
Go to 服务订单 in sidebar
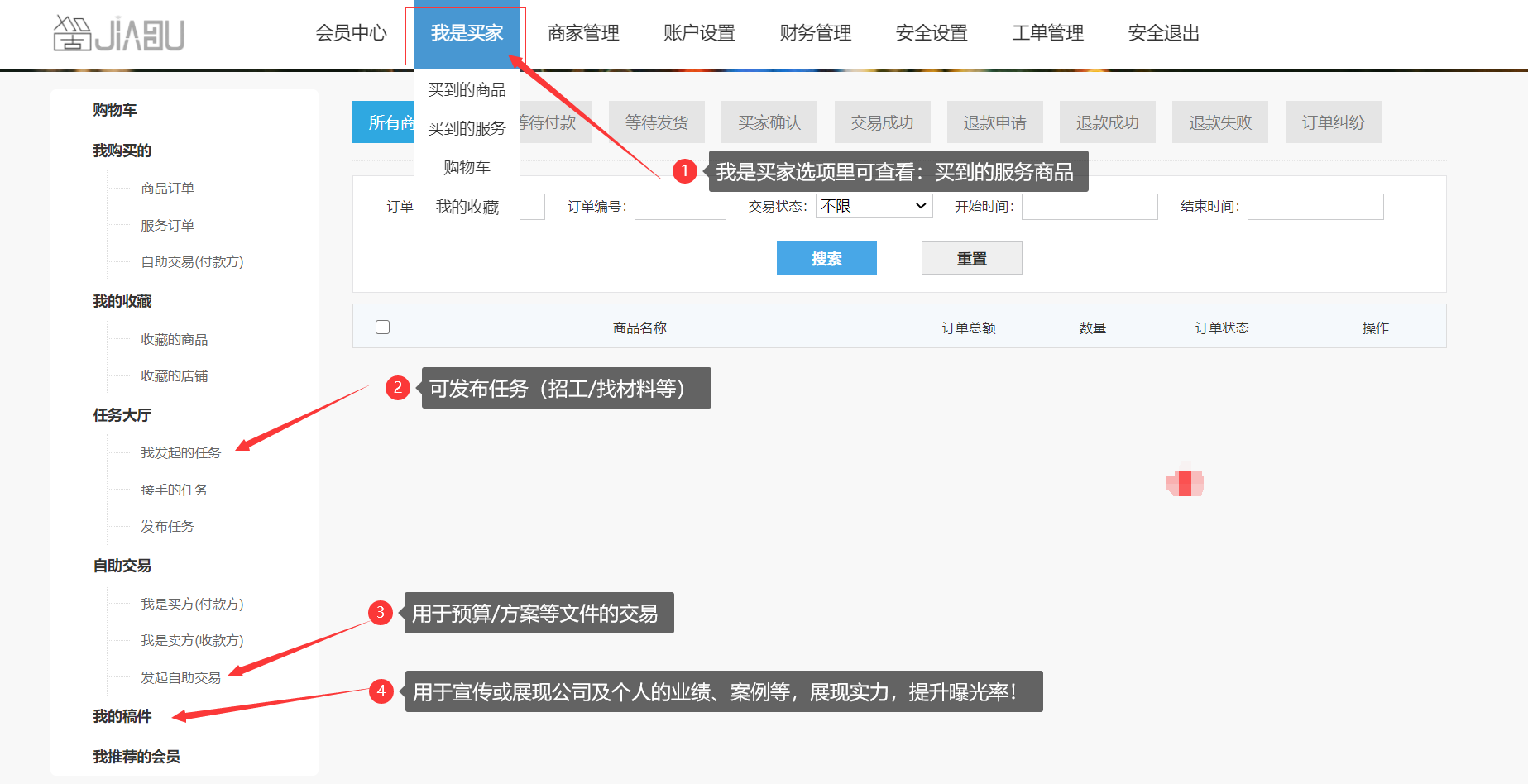(167, 226)
